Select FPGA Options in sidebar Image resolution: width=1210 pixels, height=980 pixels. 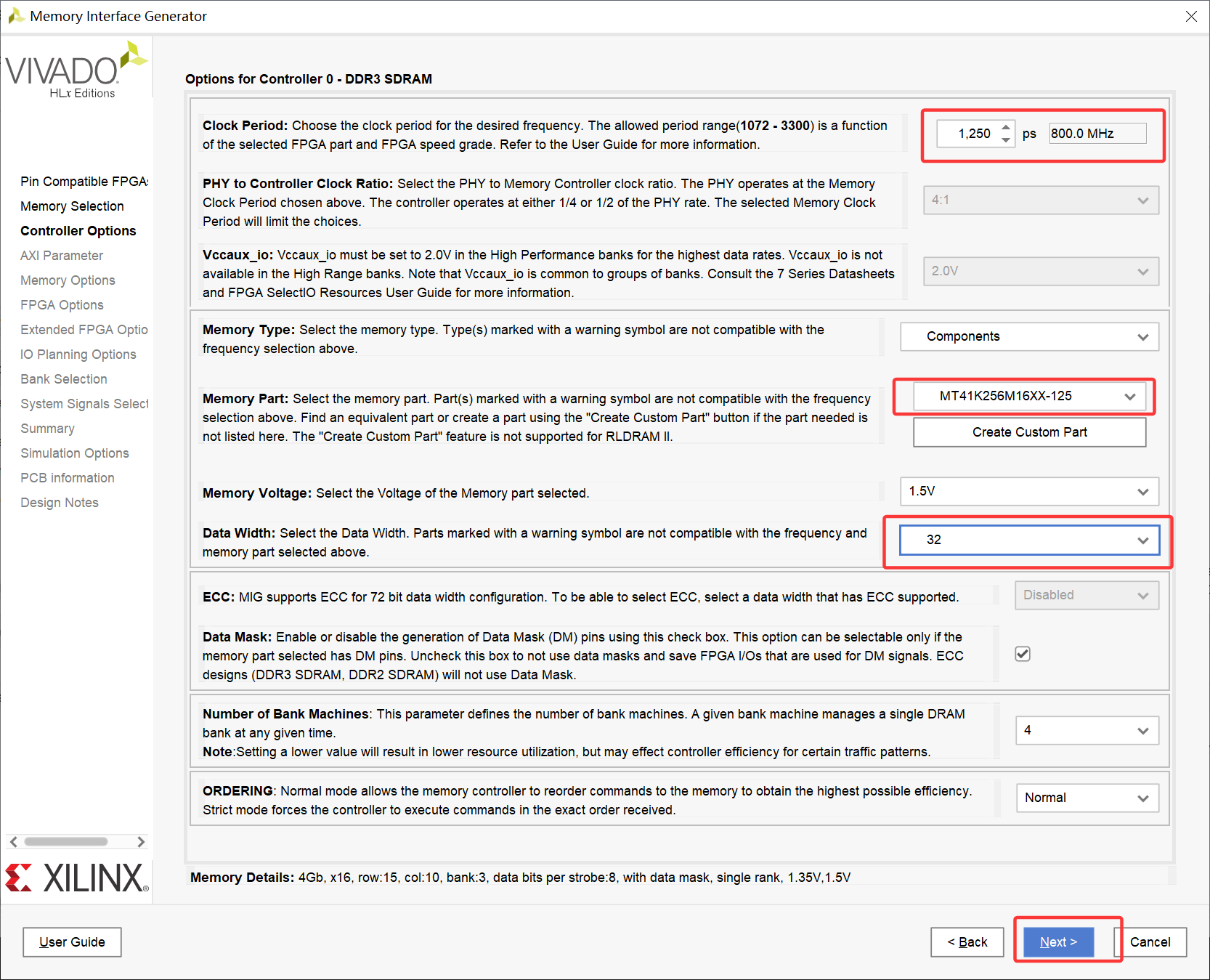[x=62, y=305]
